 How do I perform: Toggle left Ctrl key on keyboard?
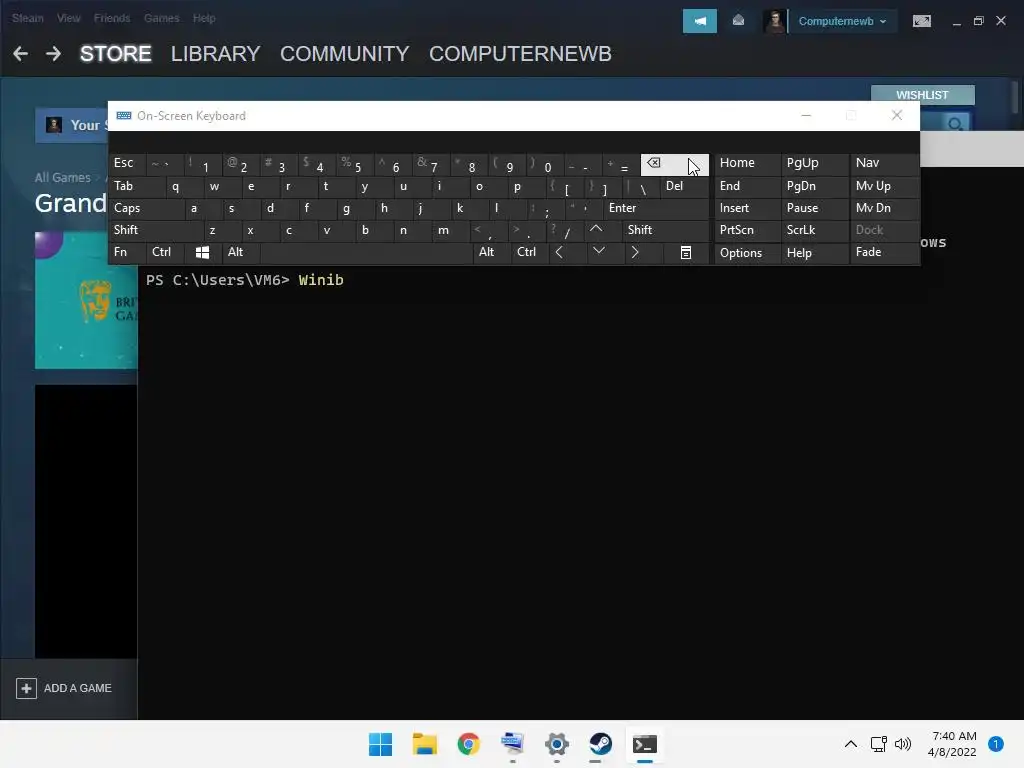[x=165, y=252]
